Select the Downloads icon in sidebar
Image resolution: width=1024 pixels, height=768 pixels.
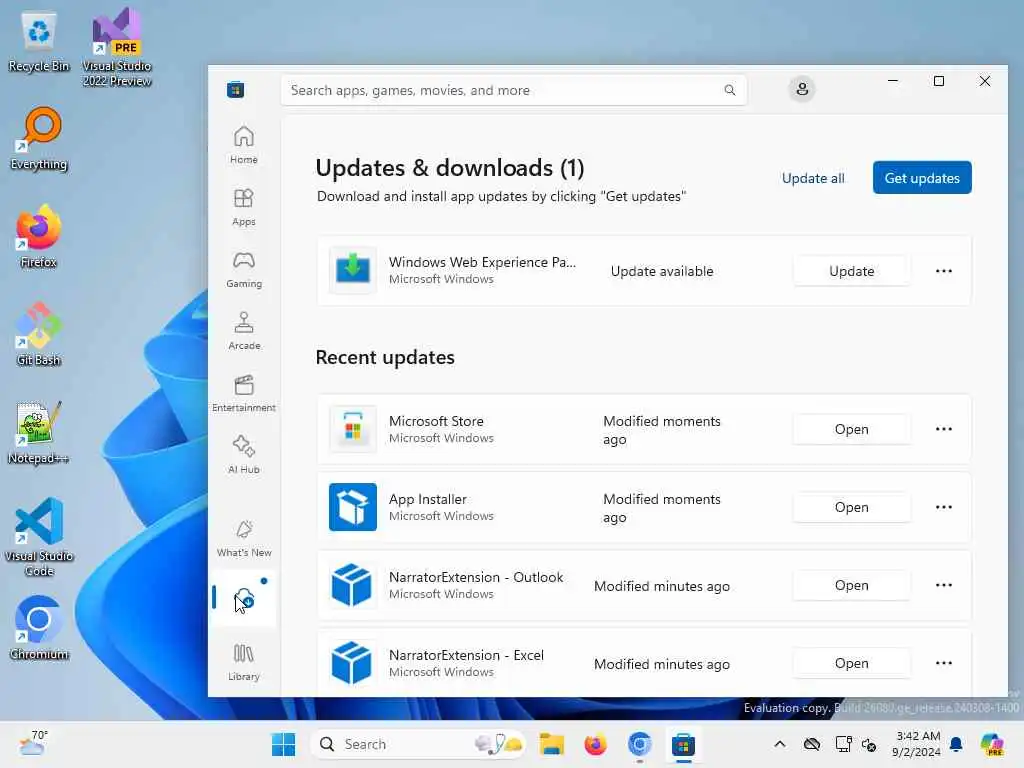244,598
